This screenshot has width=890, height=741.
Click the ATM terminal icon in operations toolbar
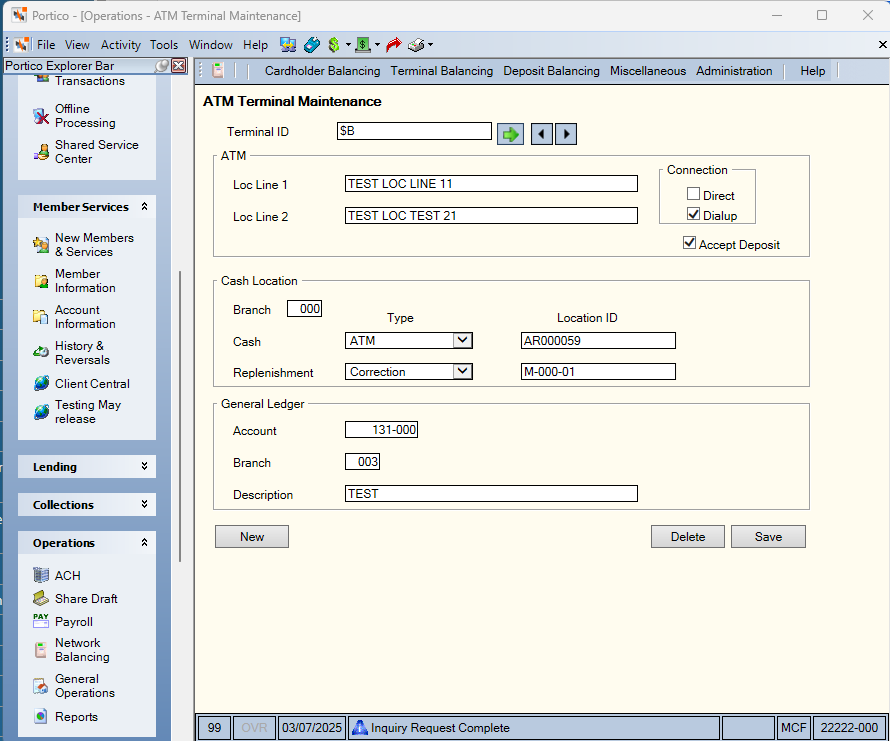tap(218, 70)
